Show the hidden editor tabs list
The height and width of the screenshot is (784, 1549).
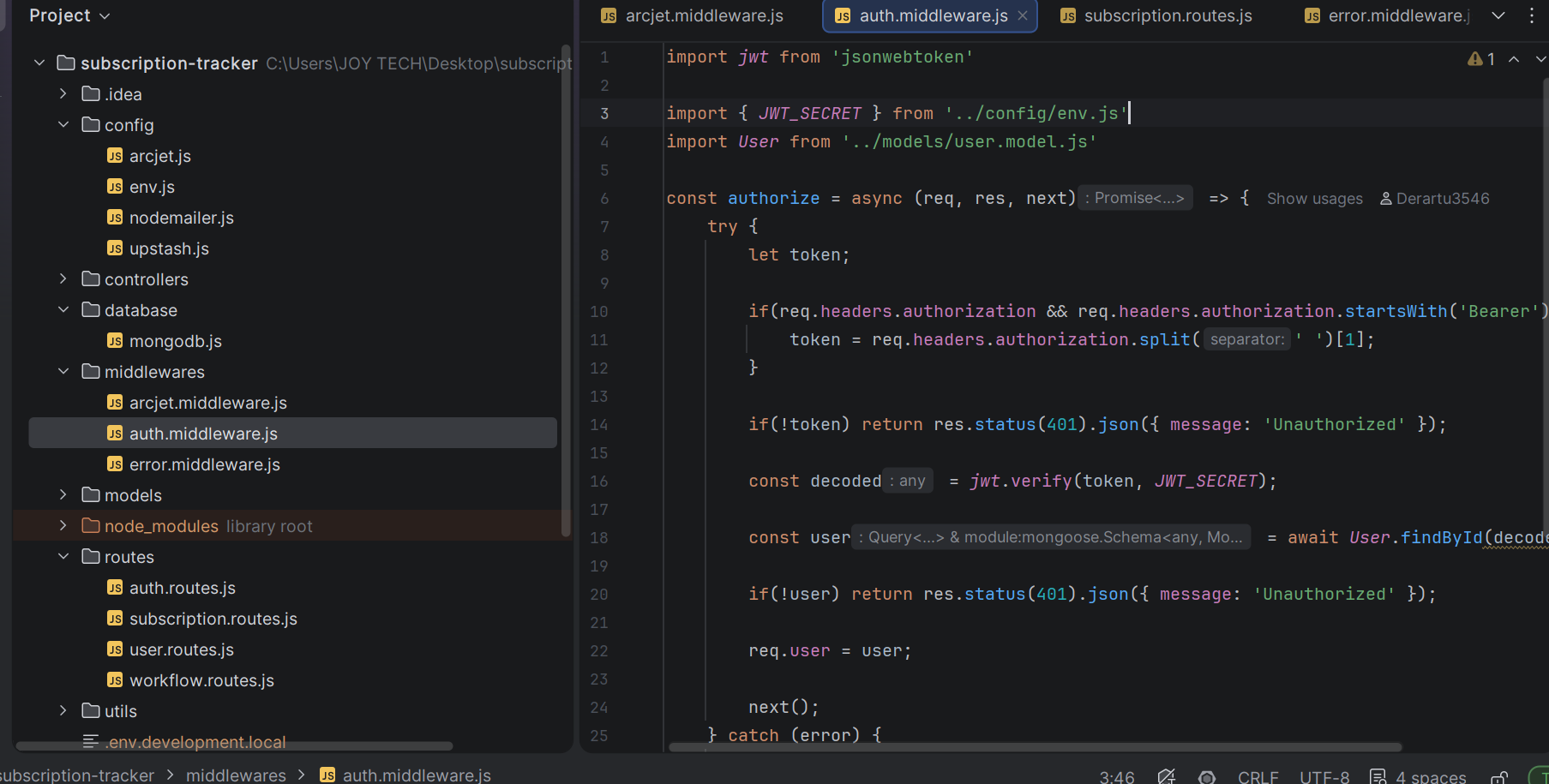(1498, 15)
